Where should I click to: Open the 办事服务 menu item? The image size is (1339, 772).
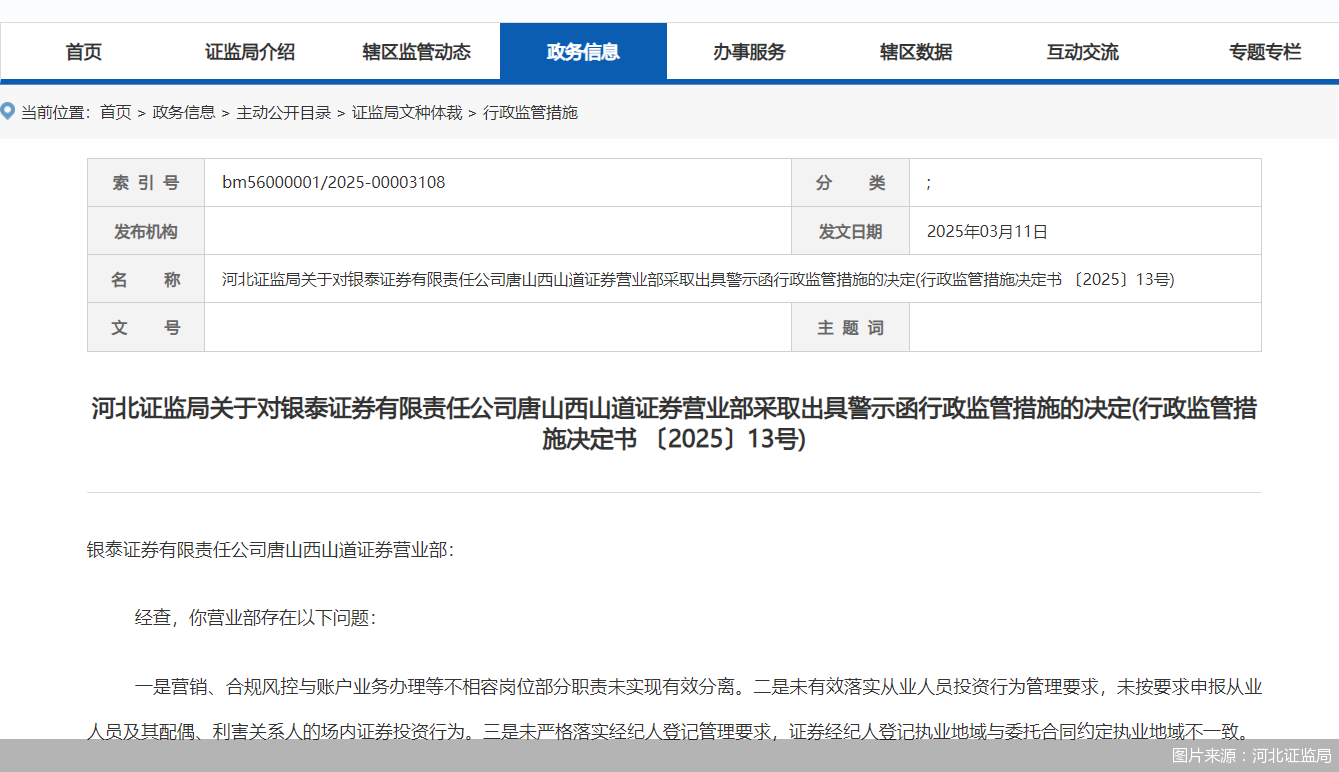pyautogui.click(x=749, y=51)
